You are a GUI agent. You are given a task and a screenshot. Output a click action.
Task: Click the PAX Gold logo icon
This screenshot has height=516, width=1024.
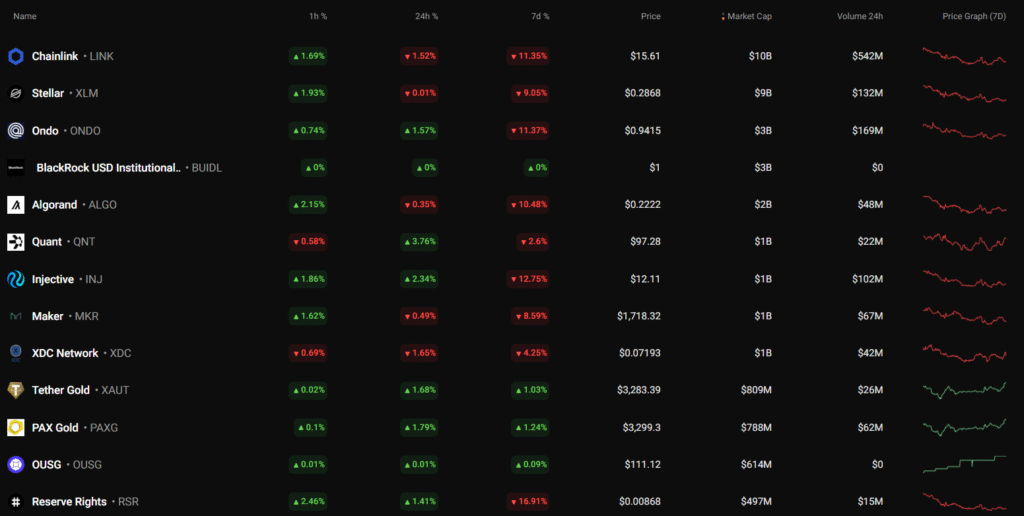point(16,428)
